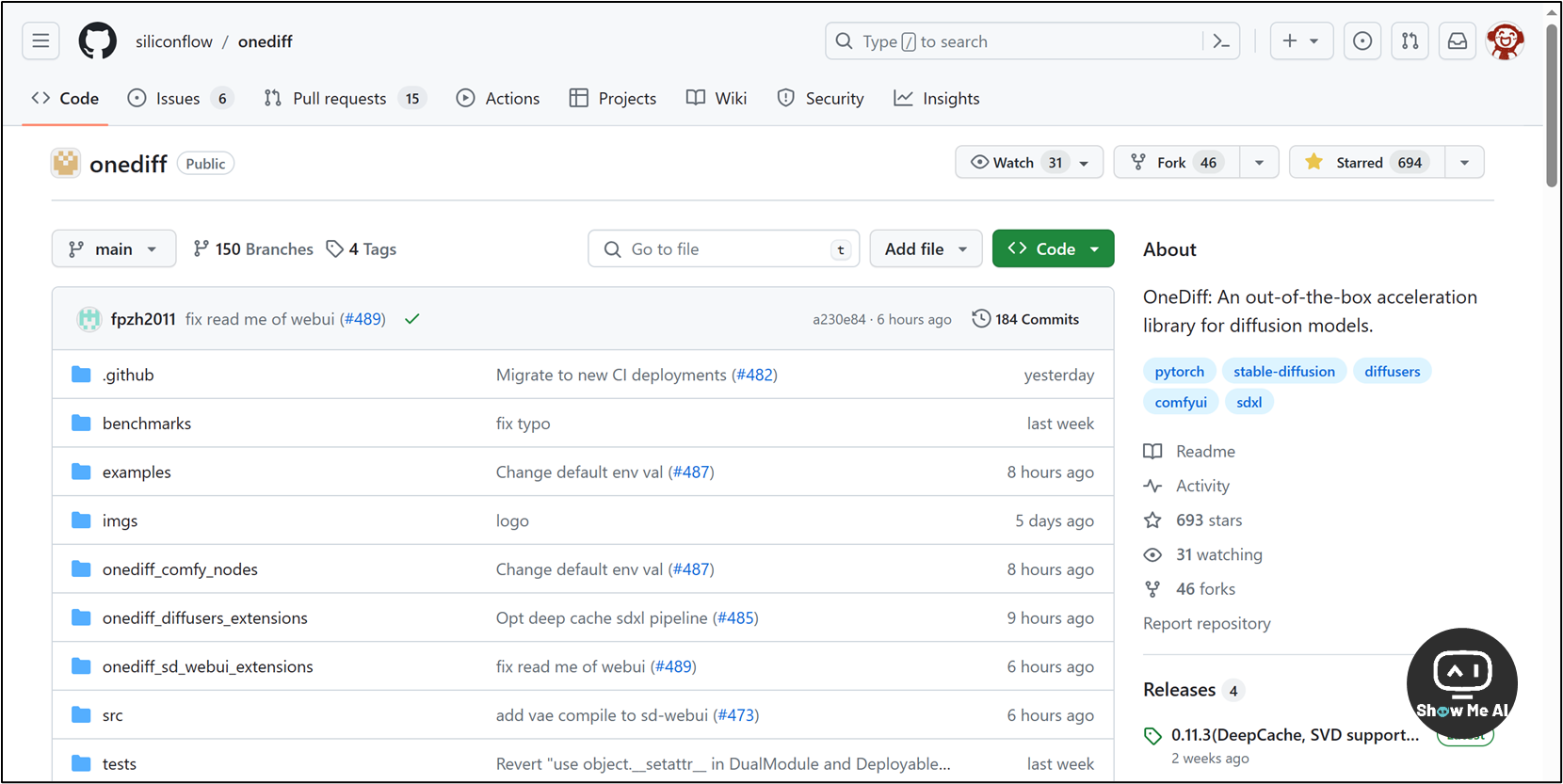Image resolution: width=1563 pixels, height=784 pixels.
Task: View 4 Tags link
Action: (x=362, y=248)
